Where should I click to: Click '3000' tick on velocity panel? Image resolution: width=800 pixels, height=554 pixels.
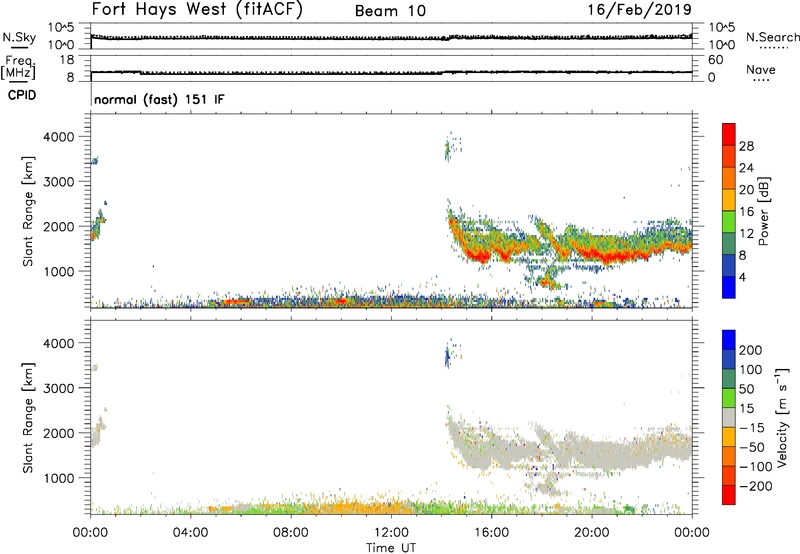coord(59,388)
